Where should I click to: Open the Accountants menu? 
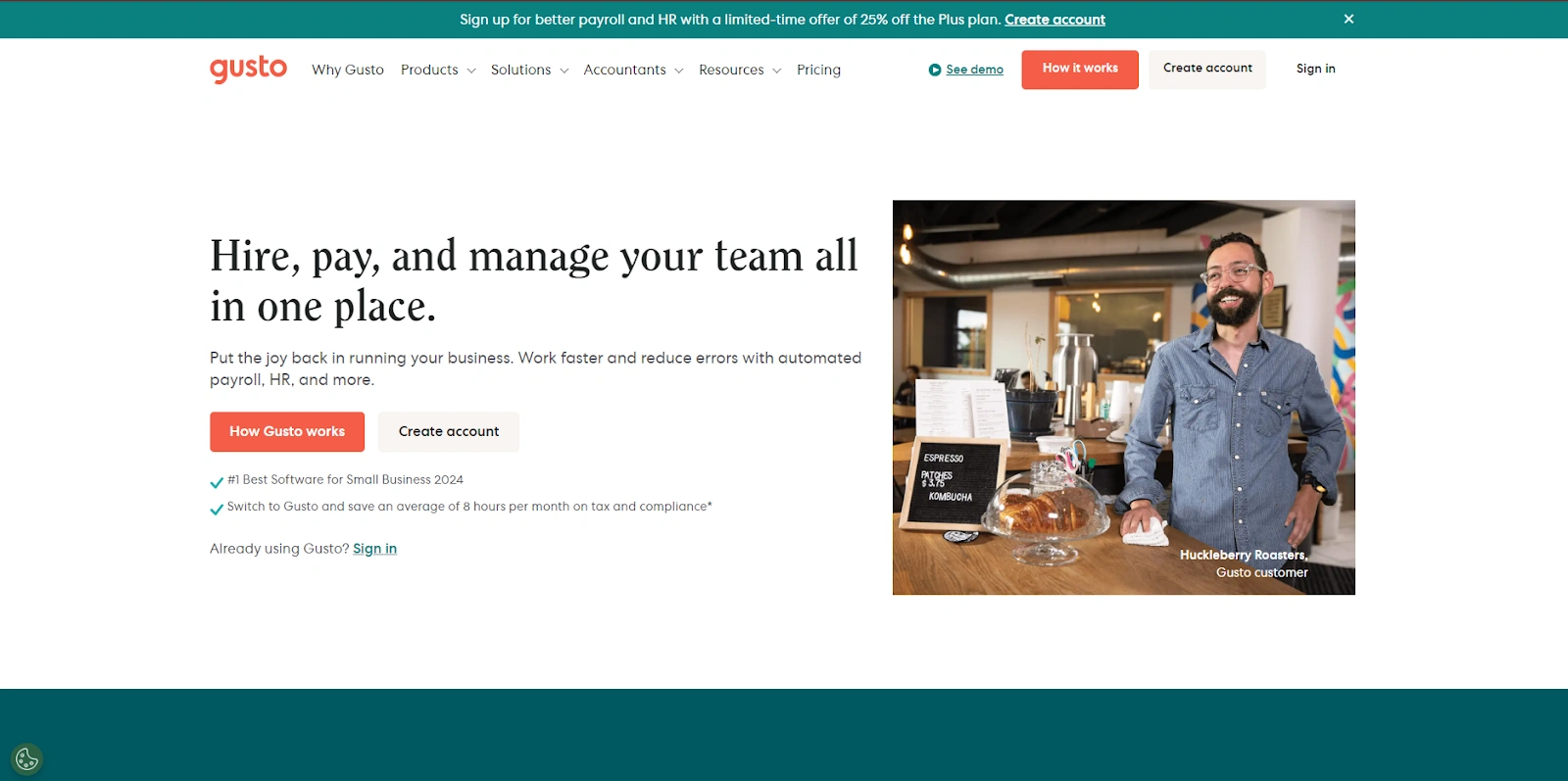[x=624, y=70]
